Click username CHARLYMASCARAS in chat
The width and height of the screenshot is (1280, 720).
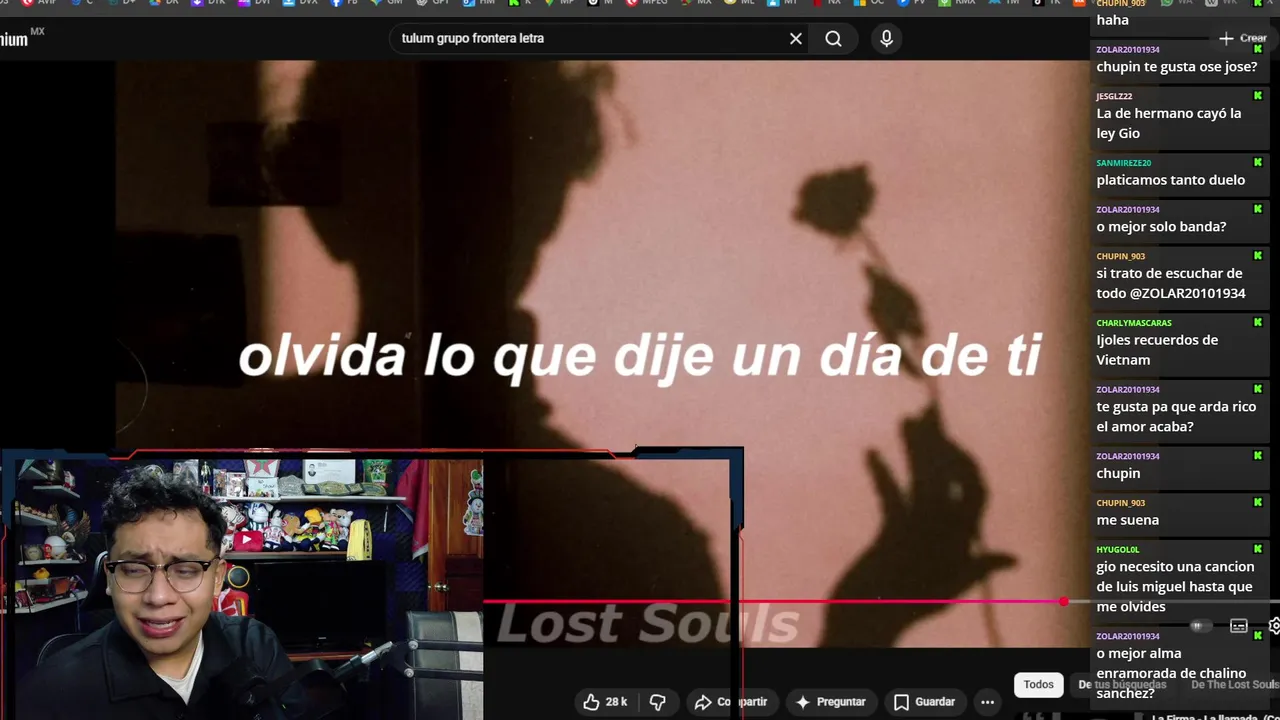click(1134, 323)
